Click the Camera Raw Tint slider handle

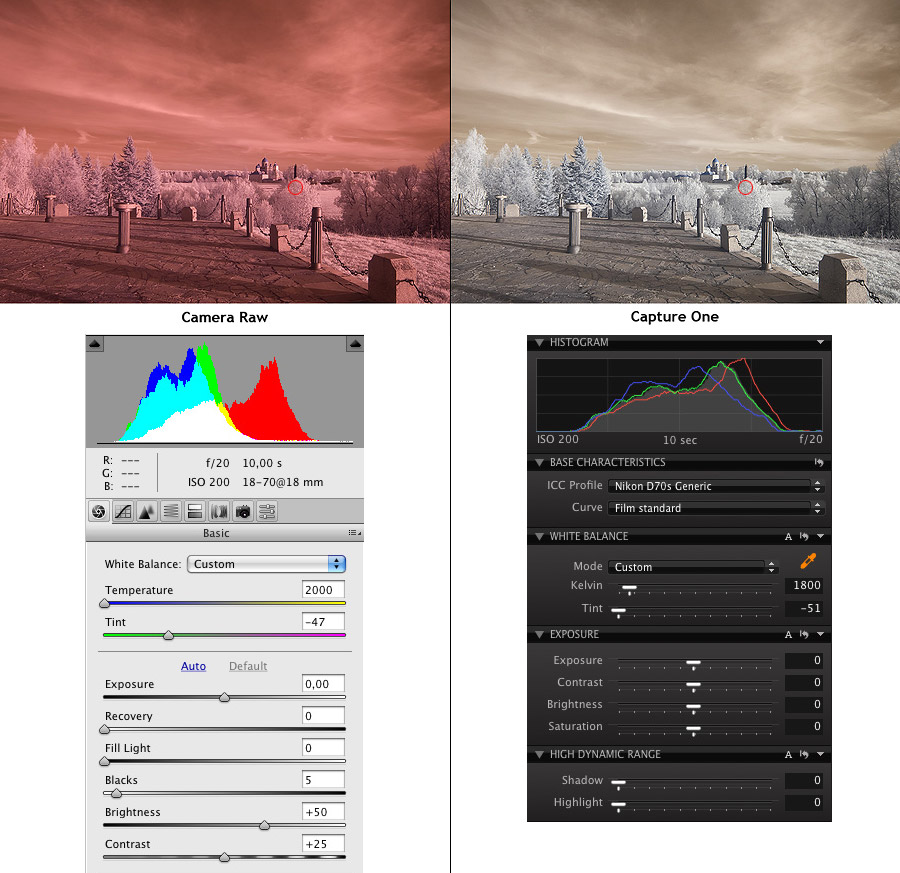pos(168,635)
